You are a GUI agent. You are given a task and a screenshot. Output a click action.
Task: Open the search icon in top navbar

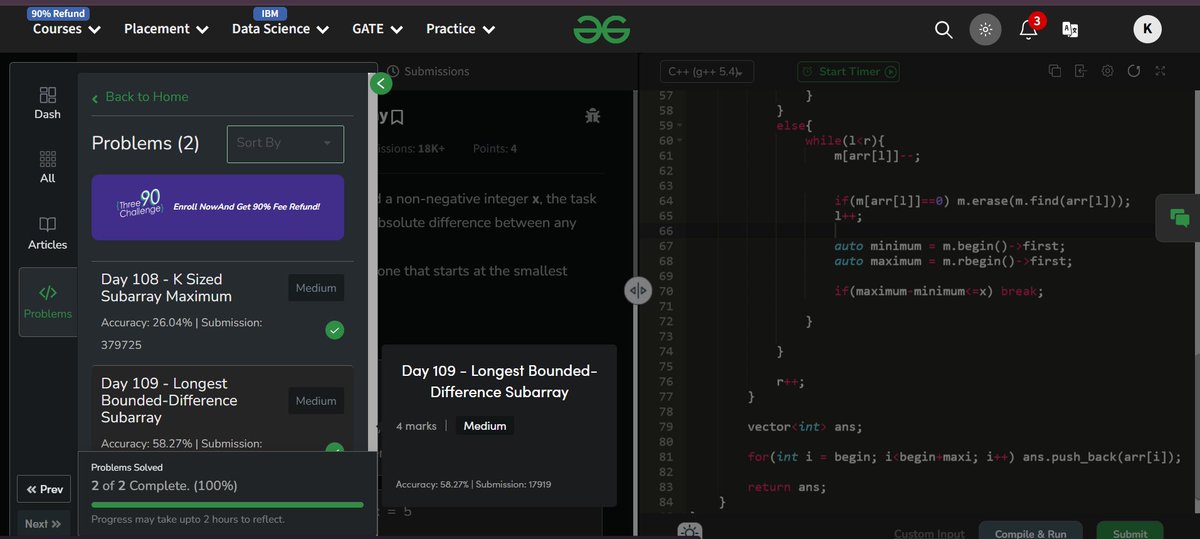click(x=943, y=29)
